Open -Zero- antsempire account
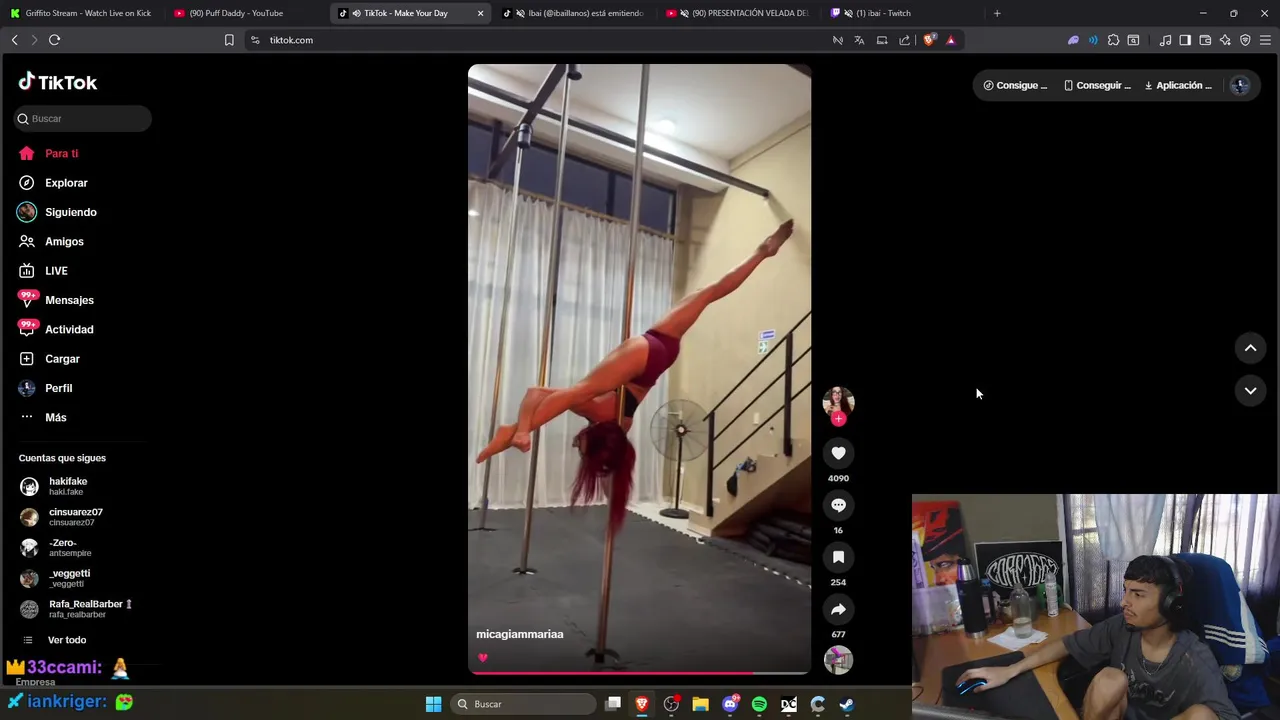Image resolution: width=1280 pixels, height=720 pixels. (56, 548)
